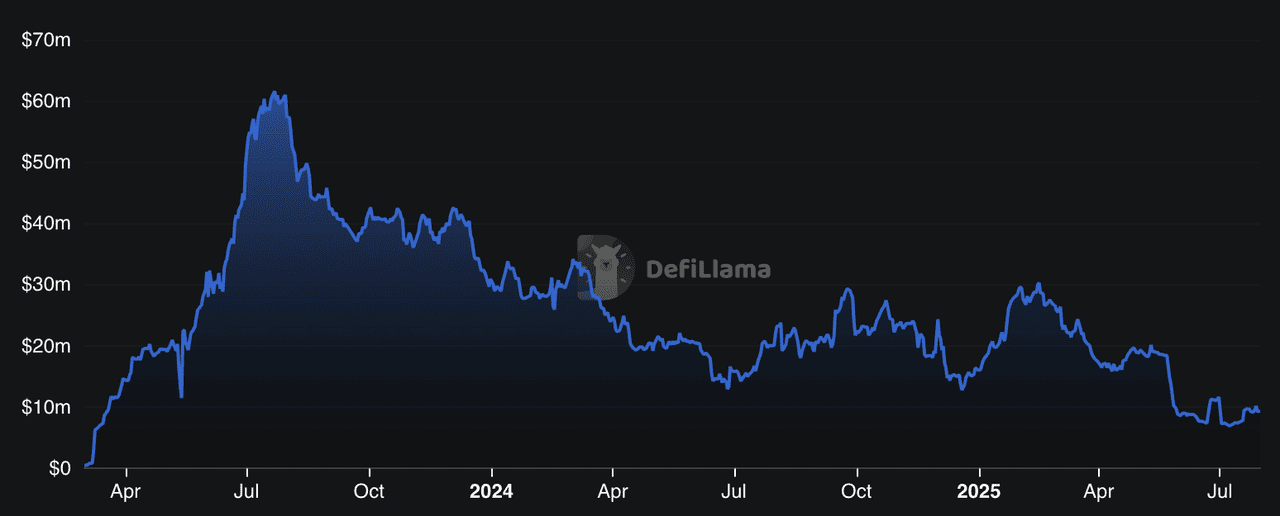Click the $40m y-axis label

tap(44, 223)
